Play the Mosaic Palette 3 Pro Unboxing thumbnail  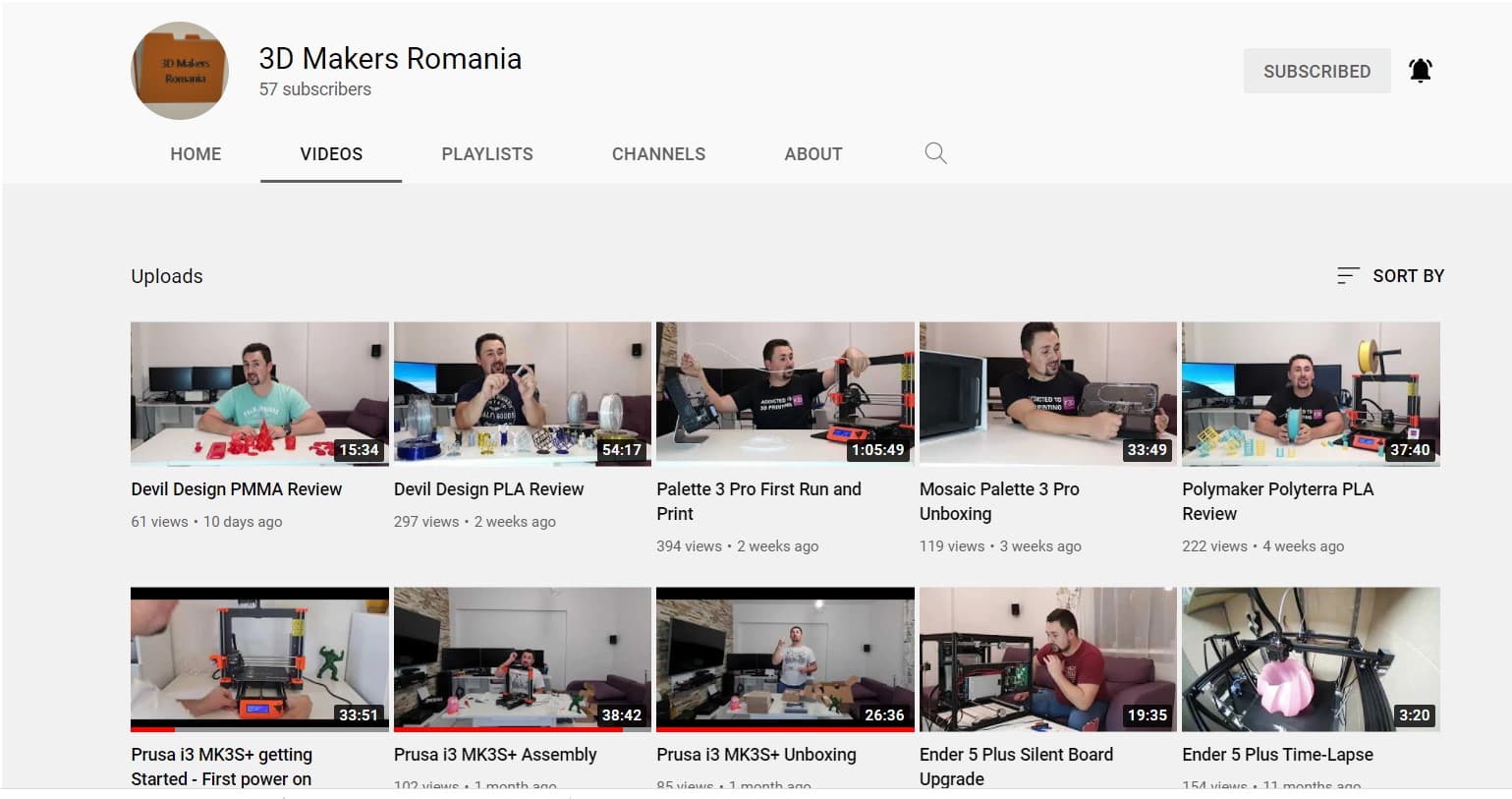[1048, 394]
